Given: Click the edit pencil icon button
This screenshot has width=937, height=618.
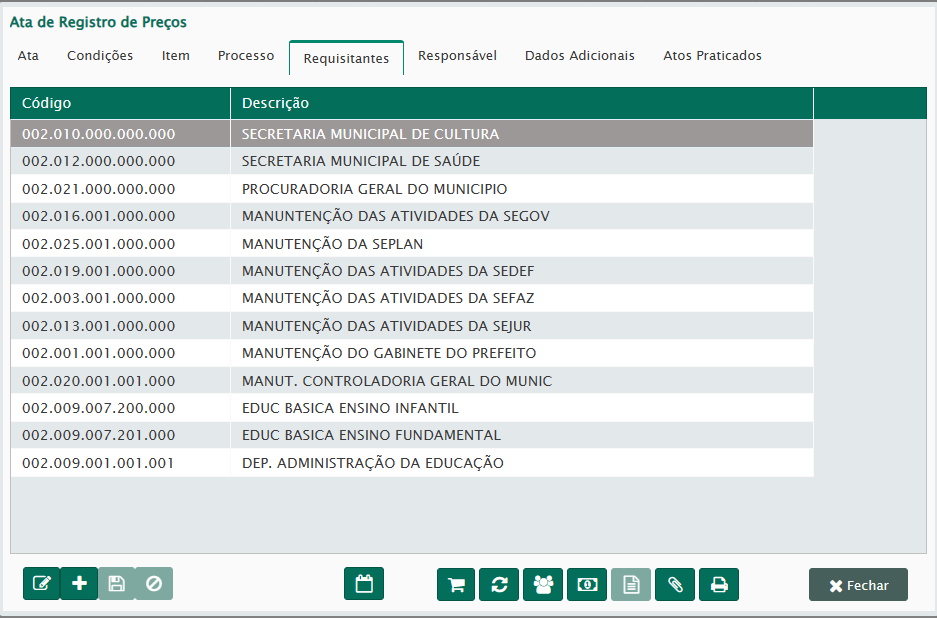Looking at the screenshot, I should (41, 584).
